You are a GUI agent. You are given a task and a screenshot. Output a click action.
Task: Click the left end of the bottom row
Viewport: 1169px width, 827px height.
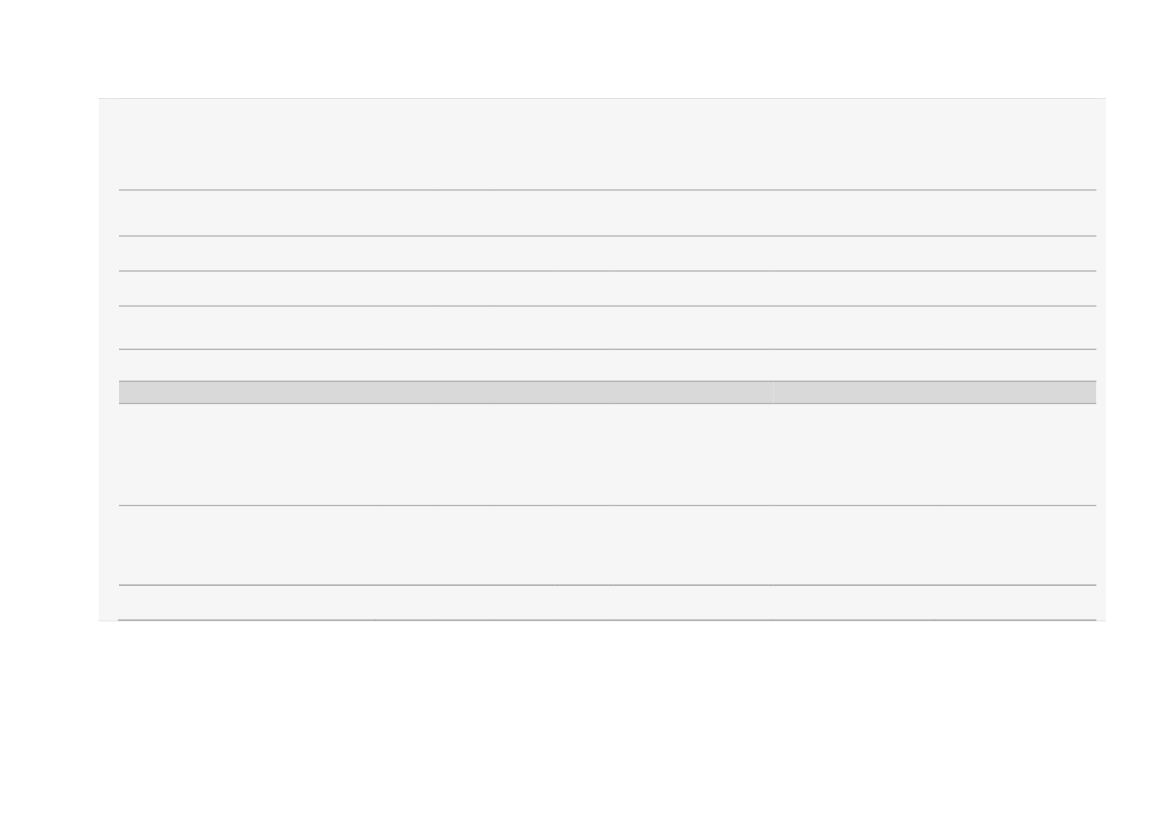[246, 603]
